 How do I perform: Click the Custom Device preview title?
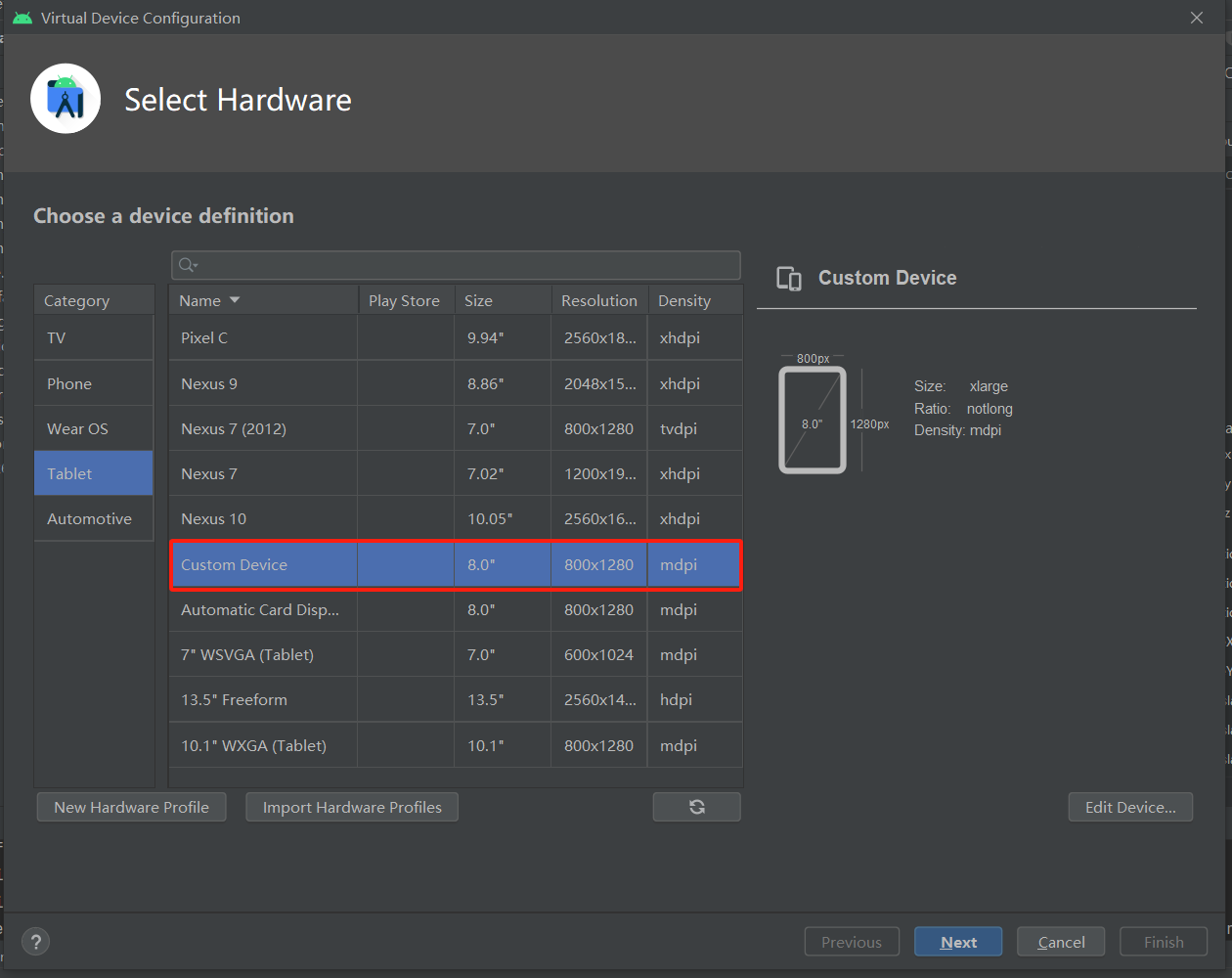coord(888,278)
